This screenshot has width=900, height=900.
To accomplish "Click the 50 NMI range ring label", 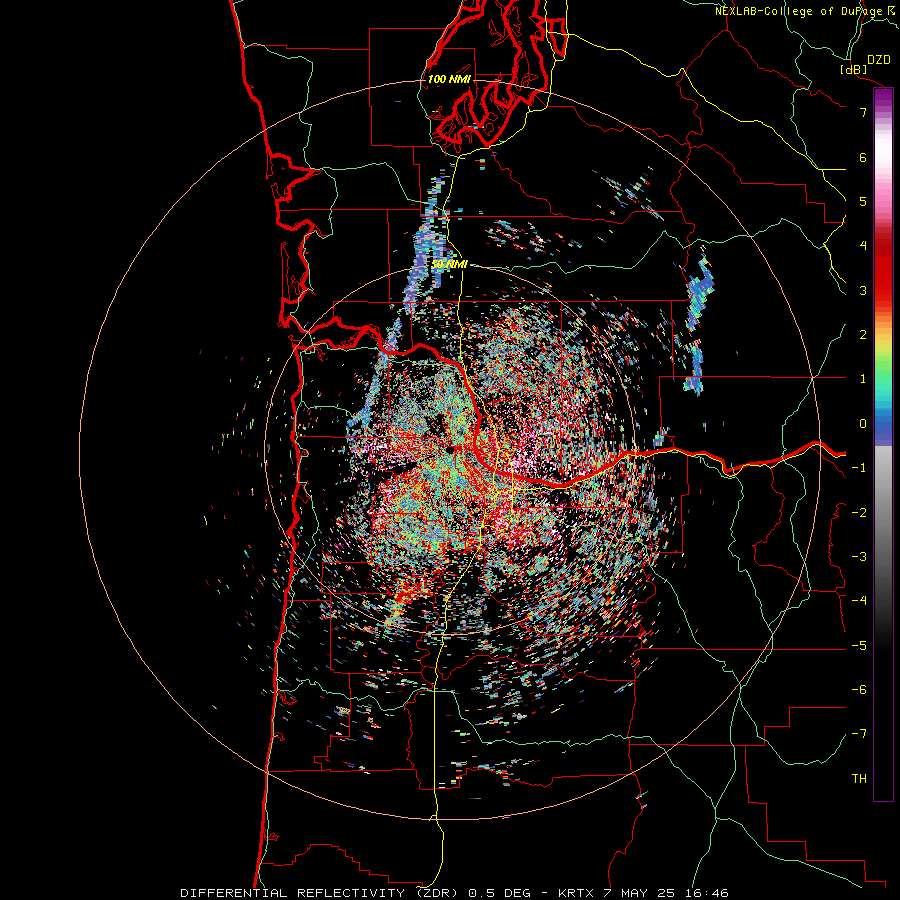I will [x=449, y=264].
